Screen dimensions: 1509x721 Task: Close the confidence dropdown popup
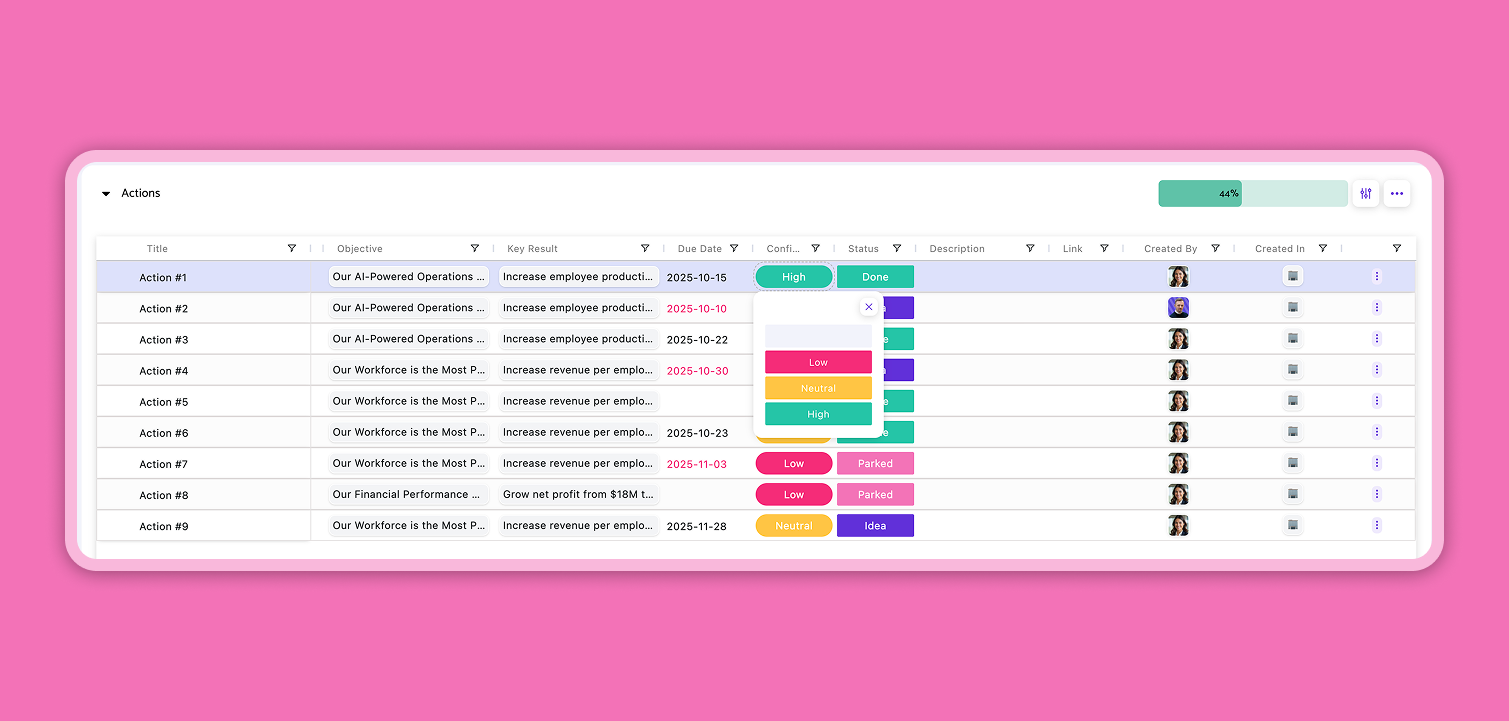pyautogui.click(x=868, y=307)
